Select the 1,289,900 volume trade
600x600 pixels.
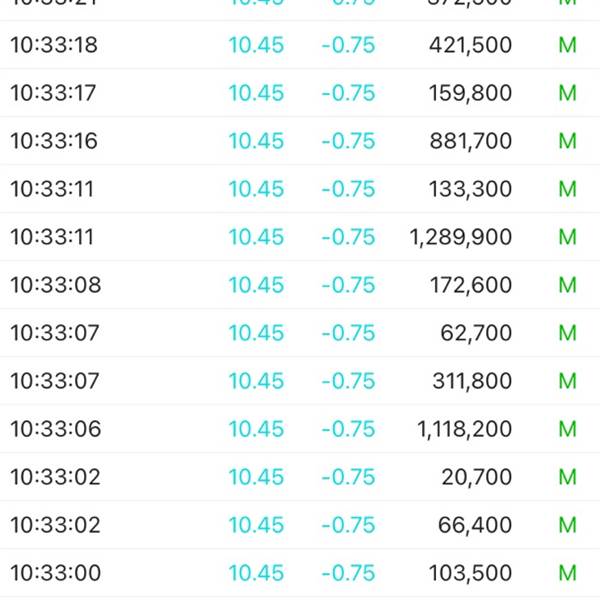point(300,237)
